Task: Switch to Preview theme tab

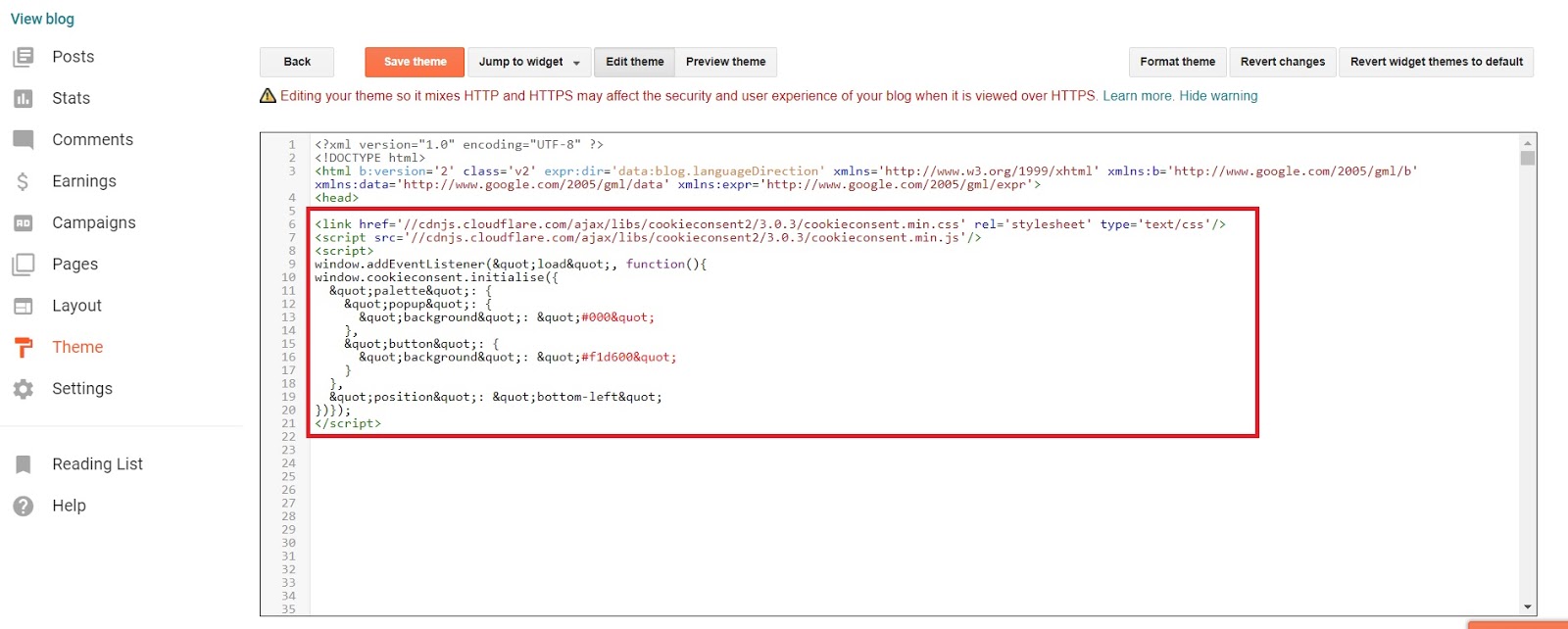Action: [x=726, y=62]
